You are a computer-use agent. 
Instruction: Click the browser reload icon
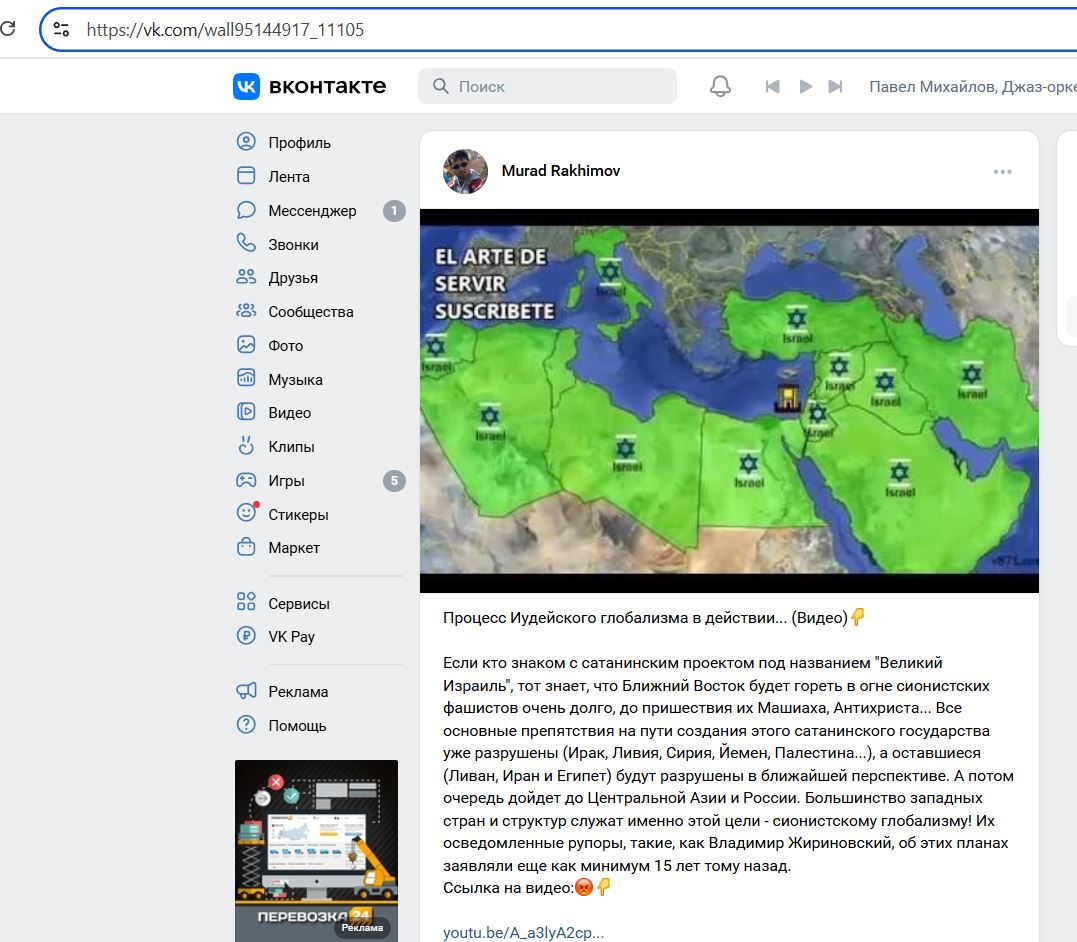click(8, 29)
